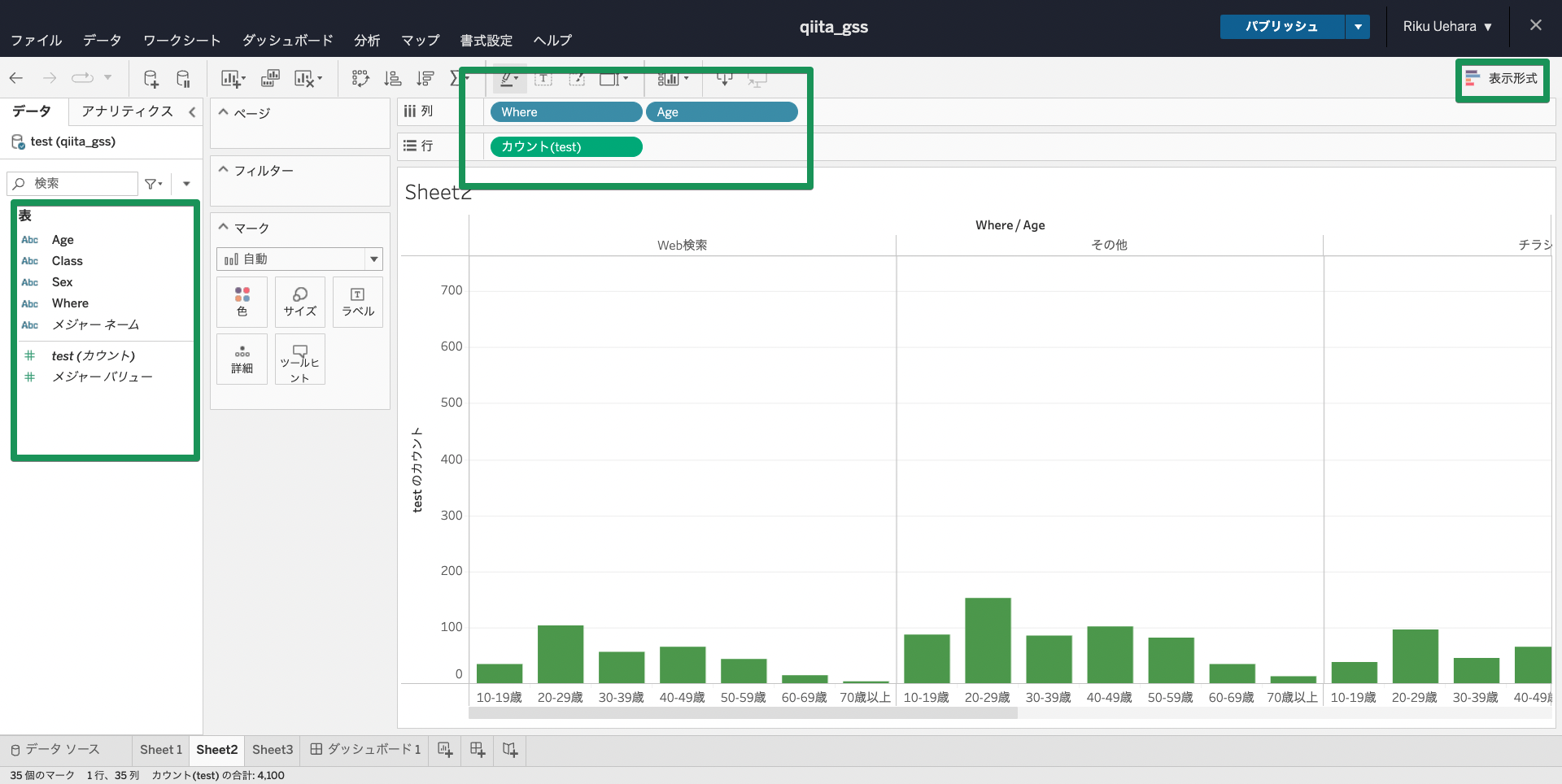1562x784 pixels.
Task: Click the totals sigma icon
Action: tap(455, 78)
